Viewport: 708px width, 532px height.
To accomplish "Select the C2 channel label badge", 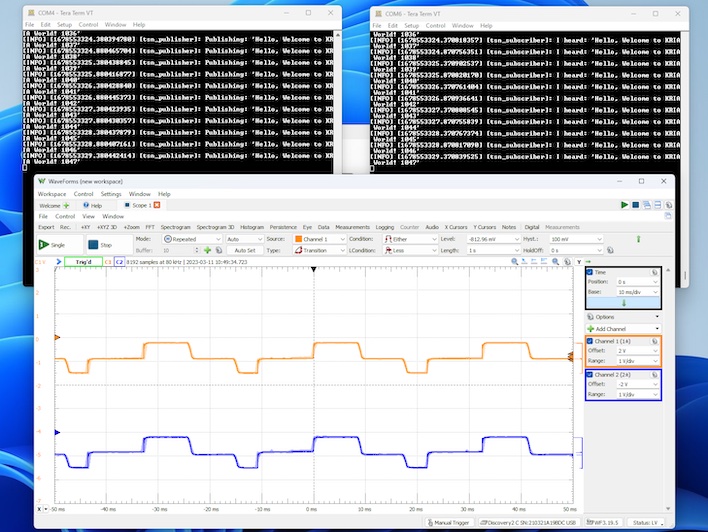I will coord(119,262).
